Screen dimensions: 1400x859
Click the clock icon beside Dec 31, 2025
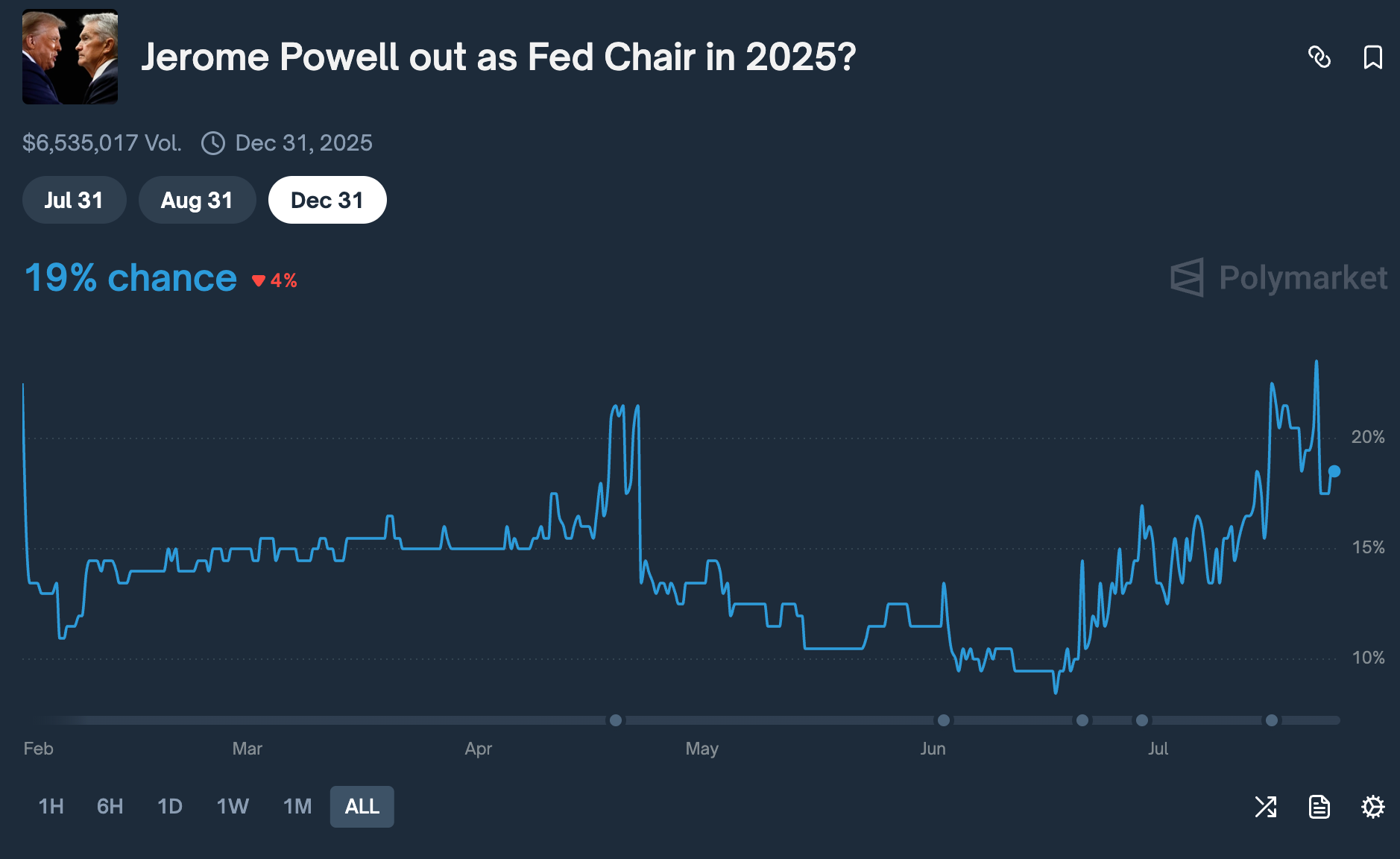tap(213, 143)
